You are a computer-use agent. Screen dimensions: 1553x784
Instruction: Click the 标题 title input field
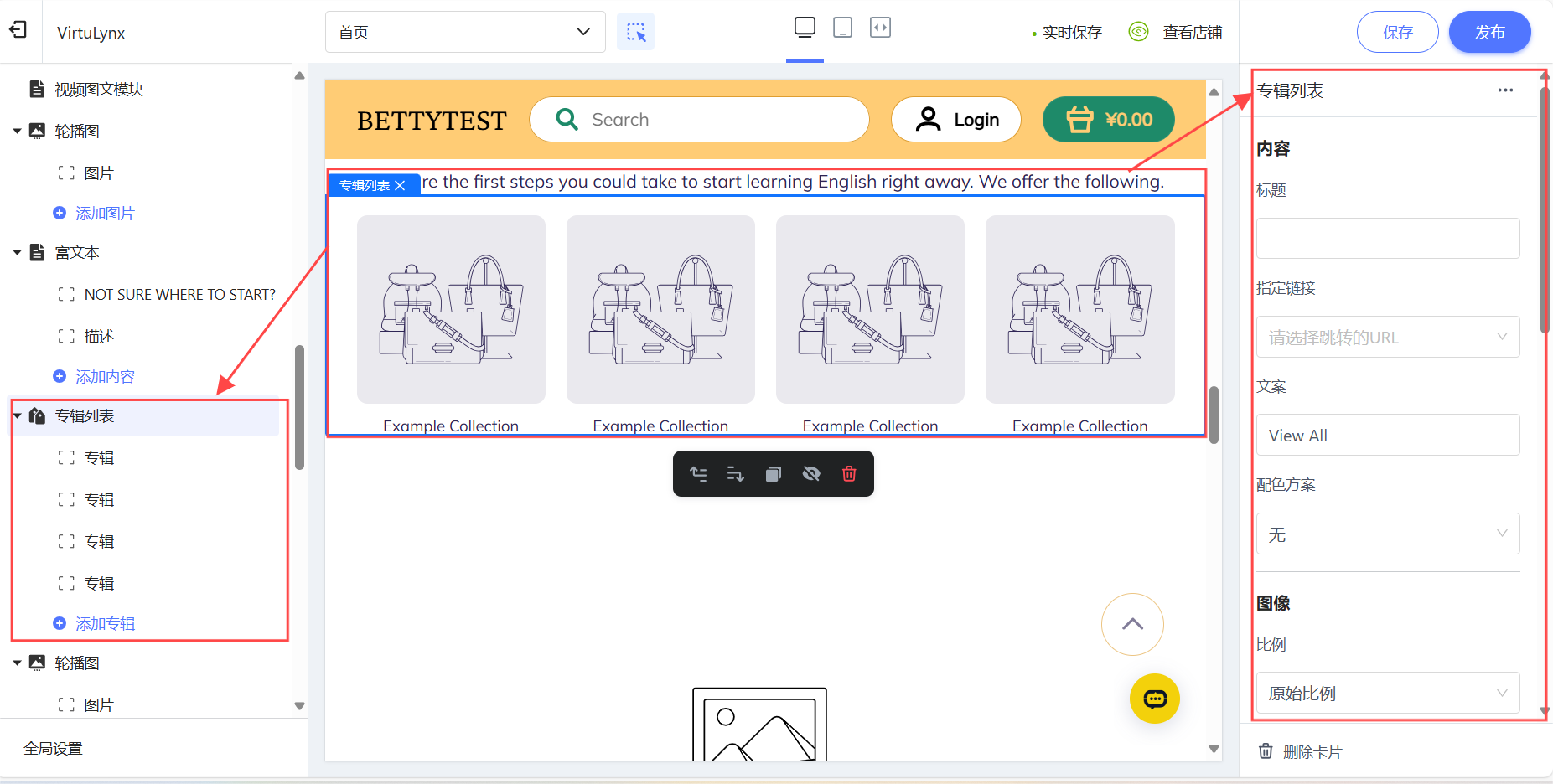1388,239
